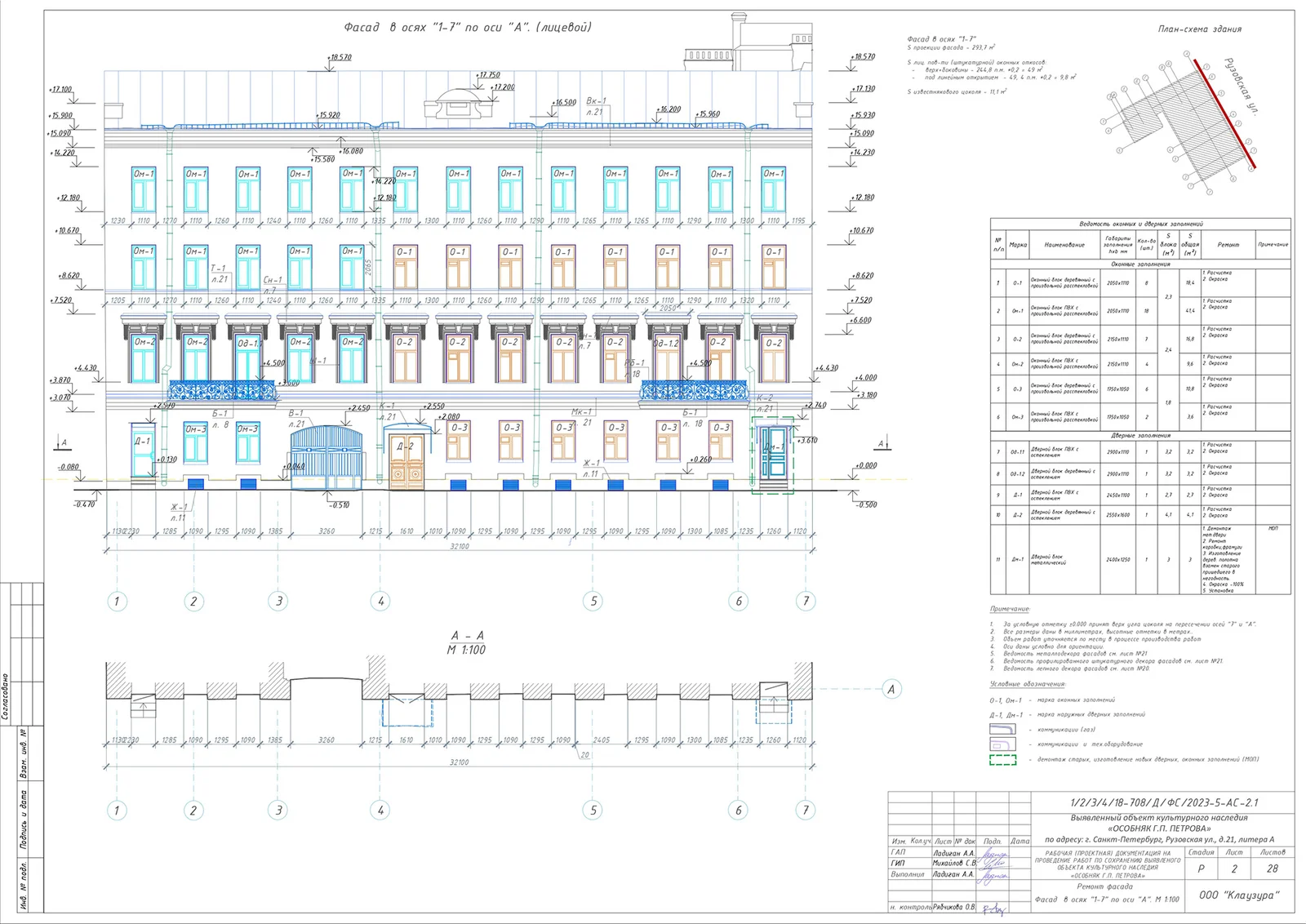The height and width of the screenshot is (924, 1306).
Task: Toggle the green dashed demontage legend marker
Action: click(x=1003, y=759)
